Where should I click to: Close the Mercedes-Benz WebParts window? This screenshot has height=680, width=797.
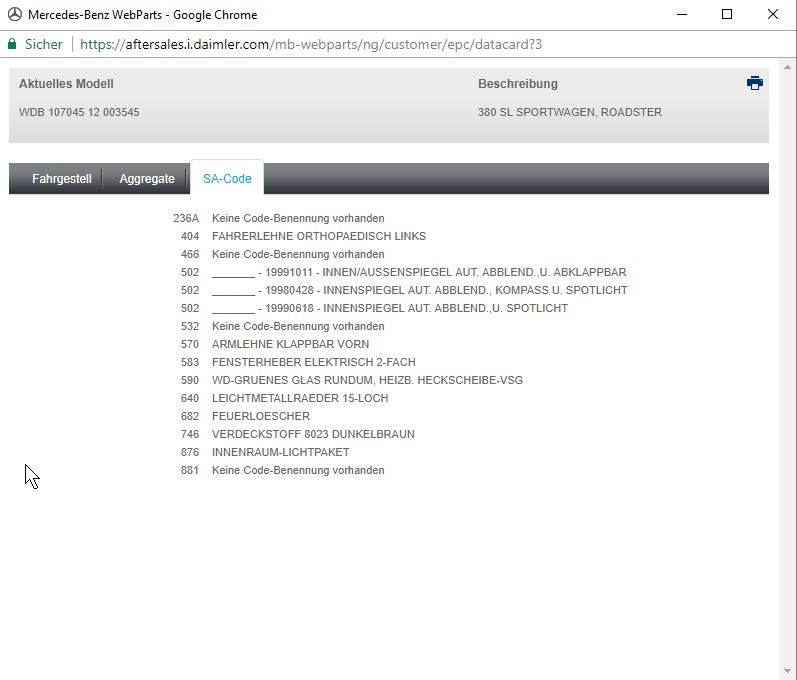coord(773,14)
